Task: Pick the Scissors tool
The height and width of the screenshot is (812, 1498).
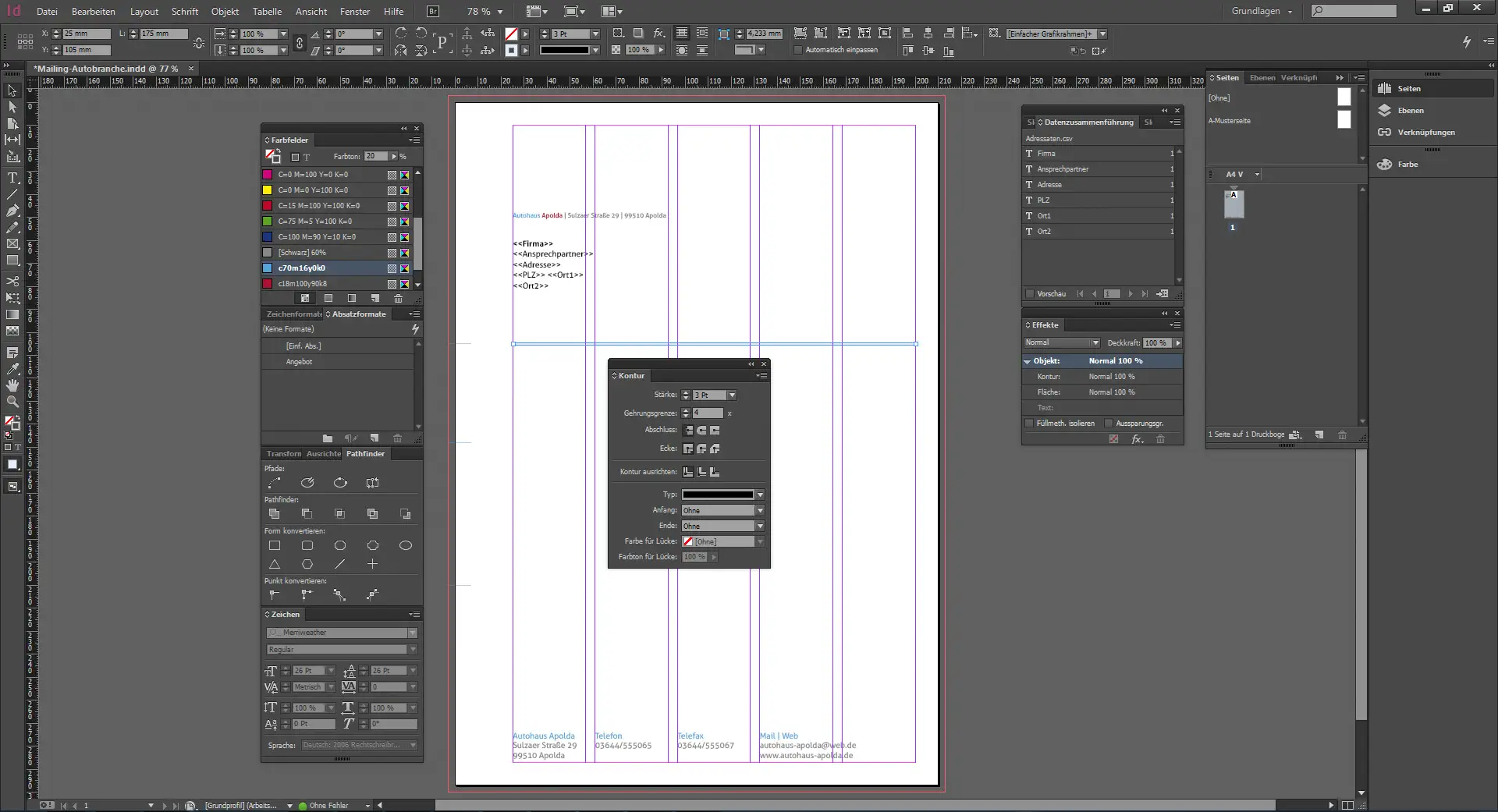Action: [12, 282]
